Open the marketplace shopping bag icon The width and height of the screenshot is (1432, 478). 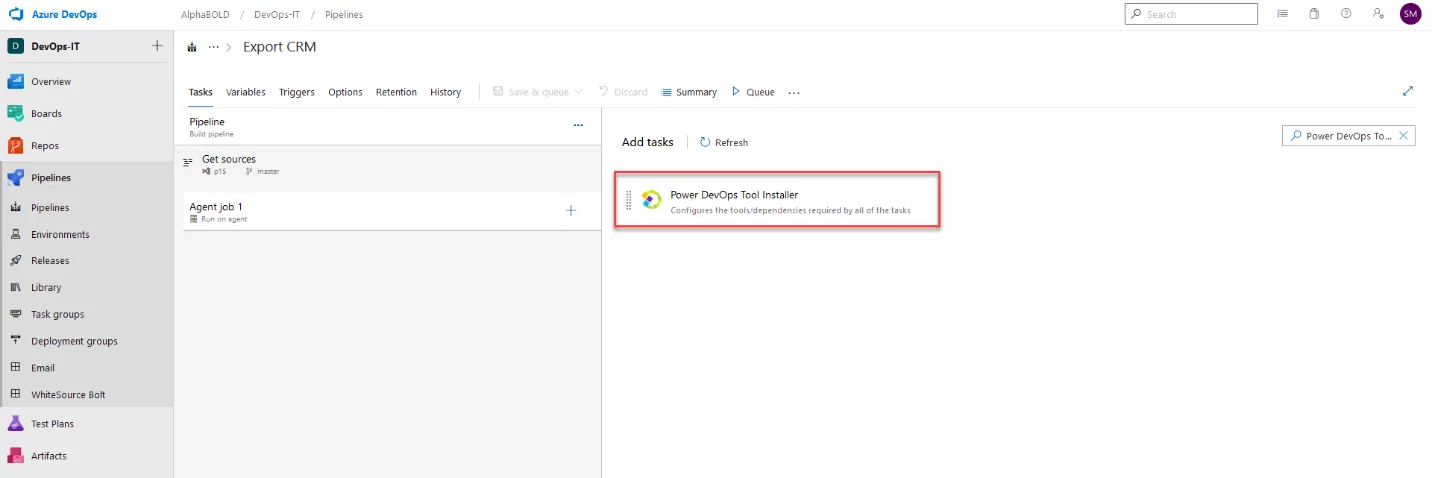tap(1314, 14)
